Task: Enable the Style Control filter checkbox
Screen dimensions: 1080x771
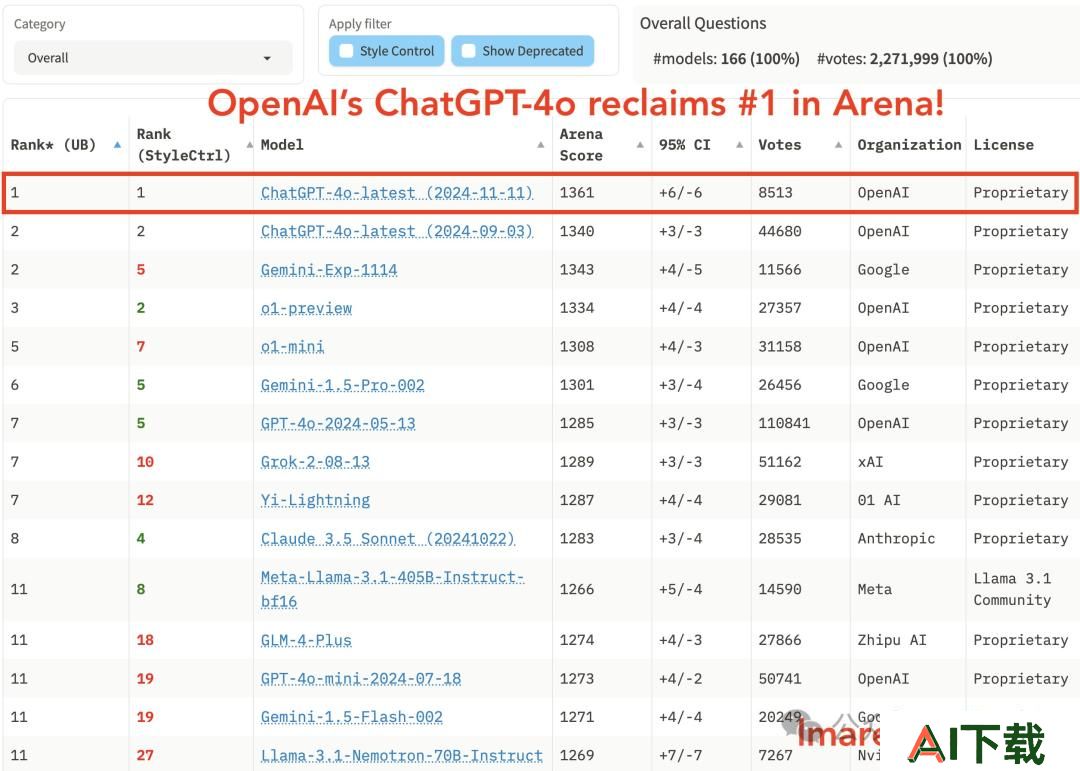Action: coord(346,51)
